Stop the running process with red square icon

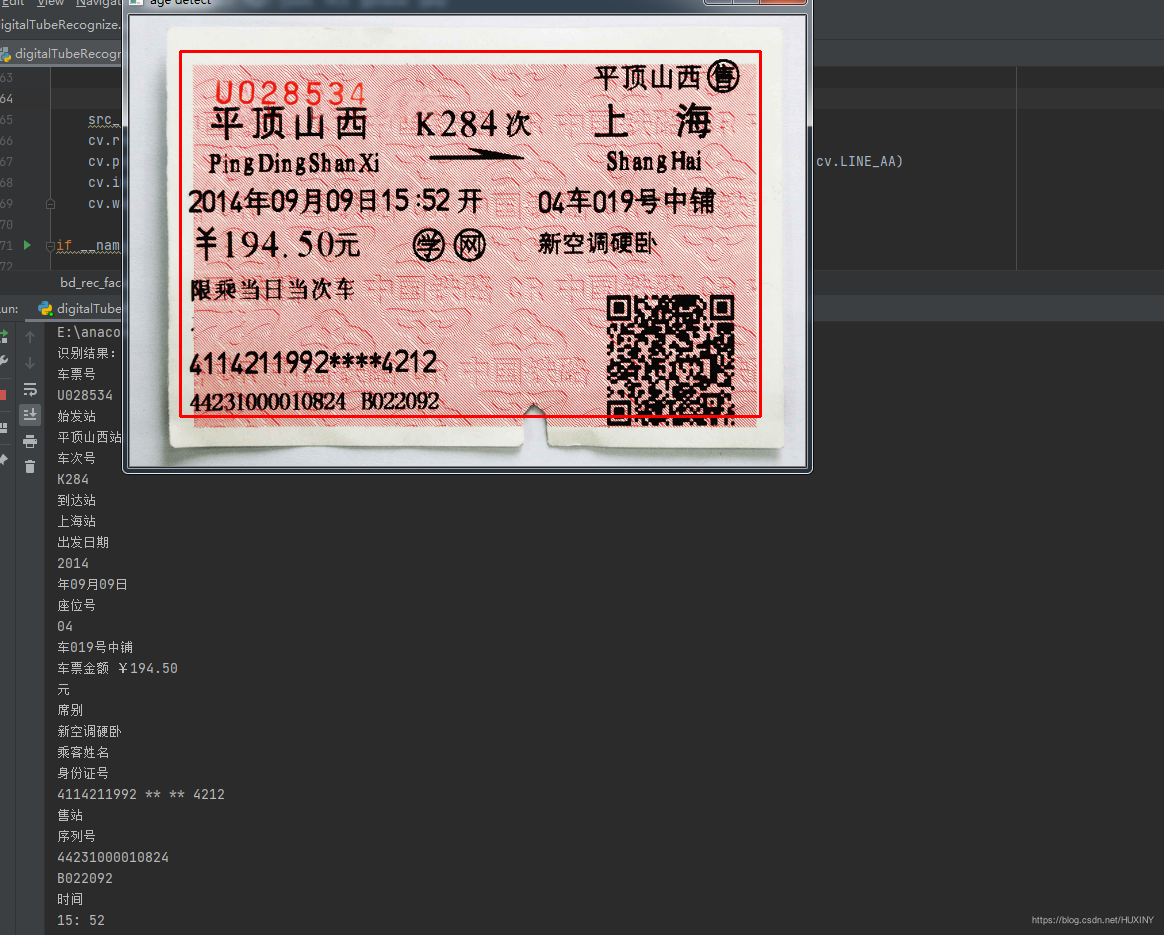(x=6, y=394)
